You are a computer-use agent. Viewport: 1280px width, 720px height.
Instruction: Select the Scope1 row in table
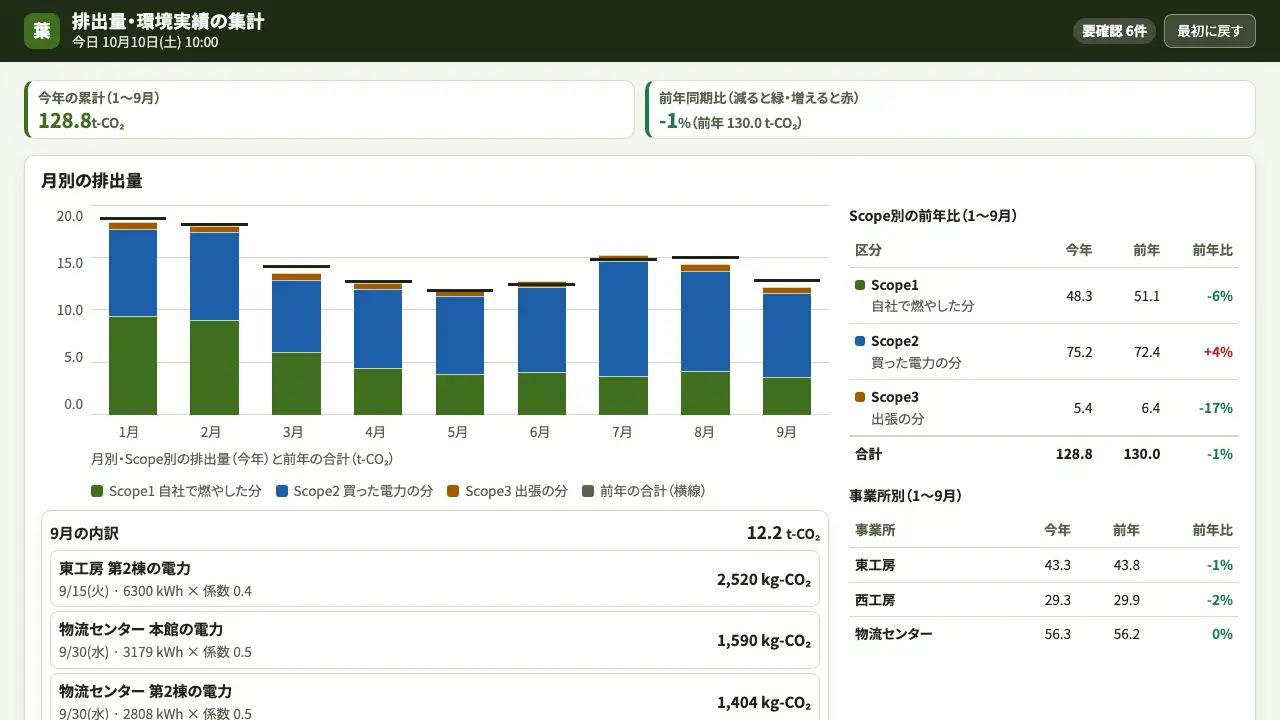coord(1044,296)
